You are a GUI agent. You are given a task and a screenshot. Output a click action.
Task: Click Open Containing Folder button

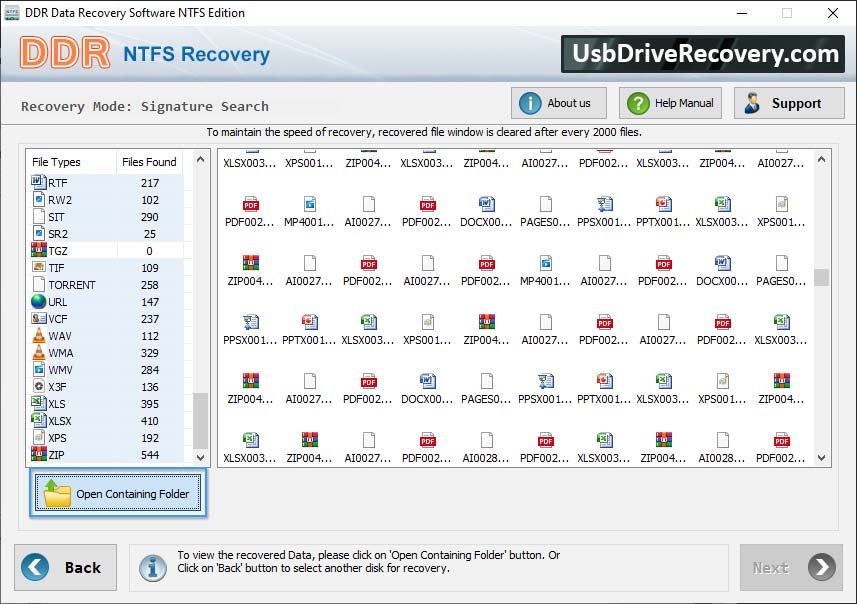pos(118,493)
